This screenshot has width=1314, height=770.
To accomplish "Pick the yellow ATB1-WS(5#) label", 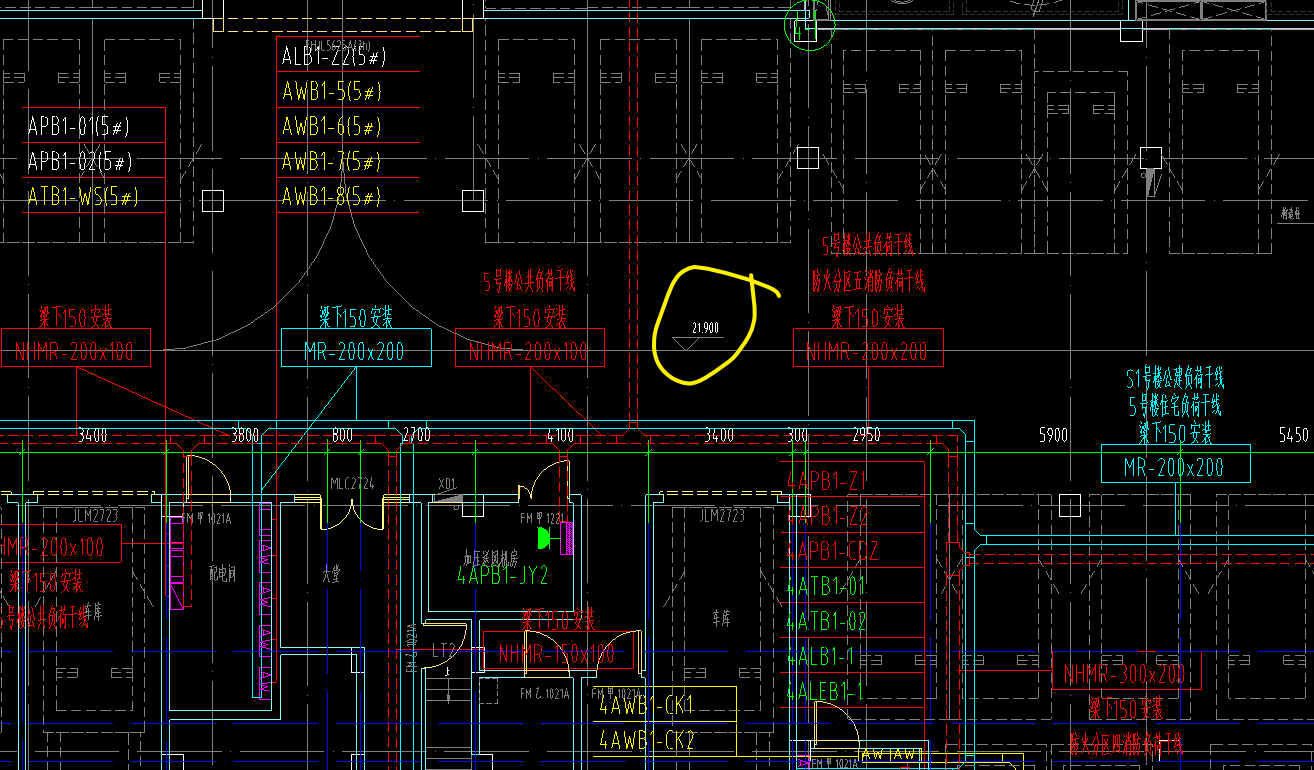I will pyautogui.click(x=82, y=196).
